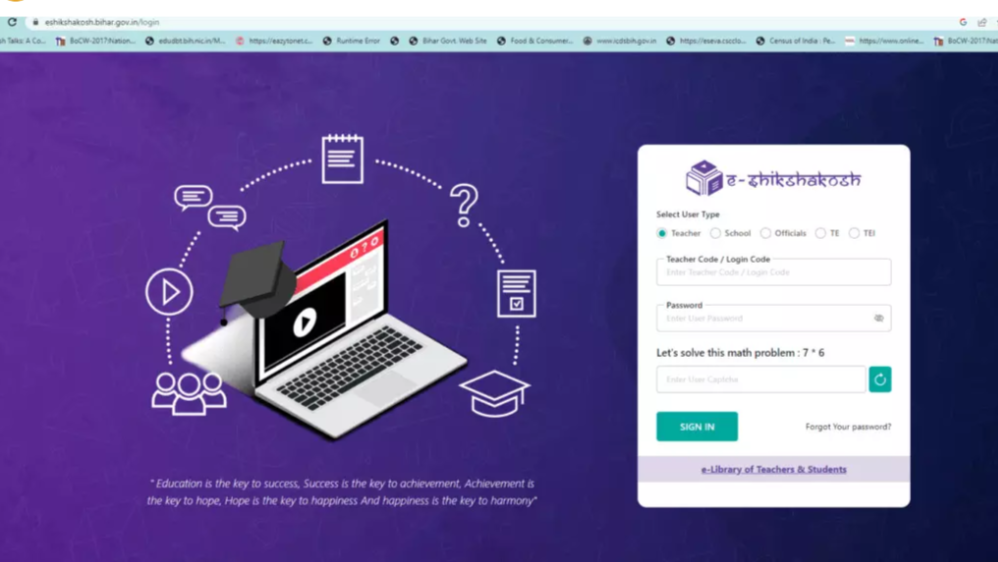Click the e-shikshakosh cube logo
Image resolution: width=998 pixels, height=562 pixels.
coord(703,178)
